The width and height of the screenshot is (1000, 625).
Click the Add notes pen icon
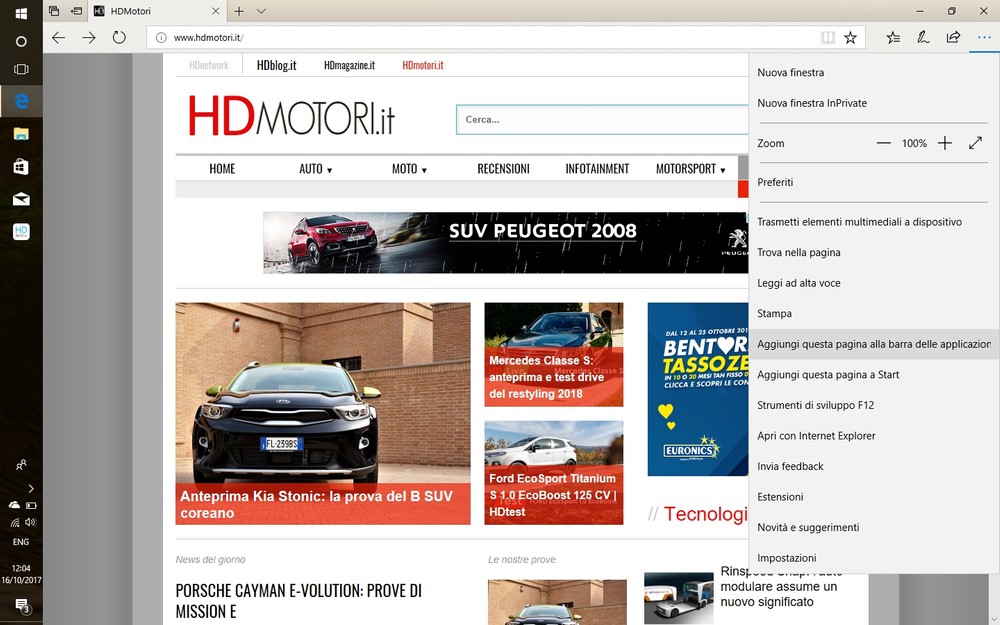pyautogui.click(x=923, y=38)
